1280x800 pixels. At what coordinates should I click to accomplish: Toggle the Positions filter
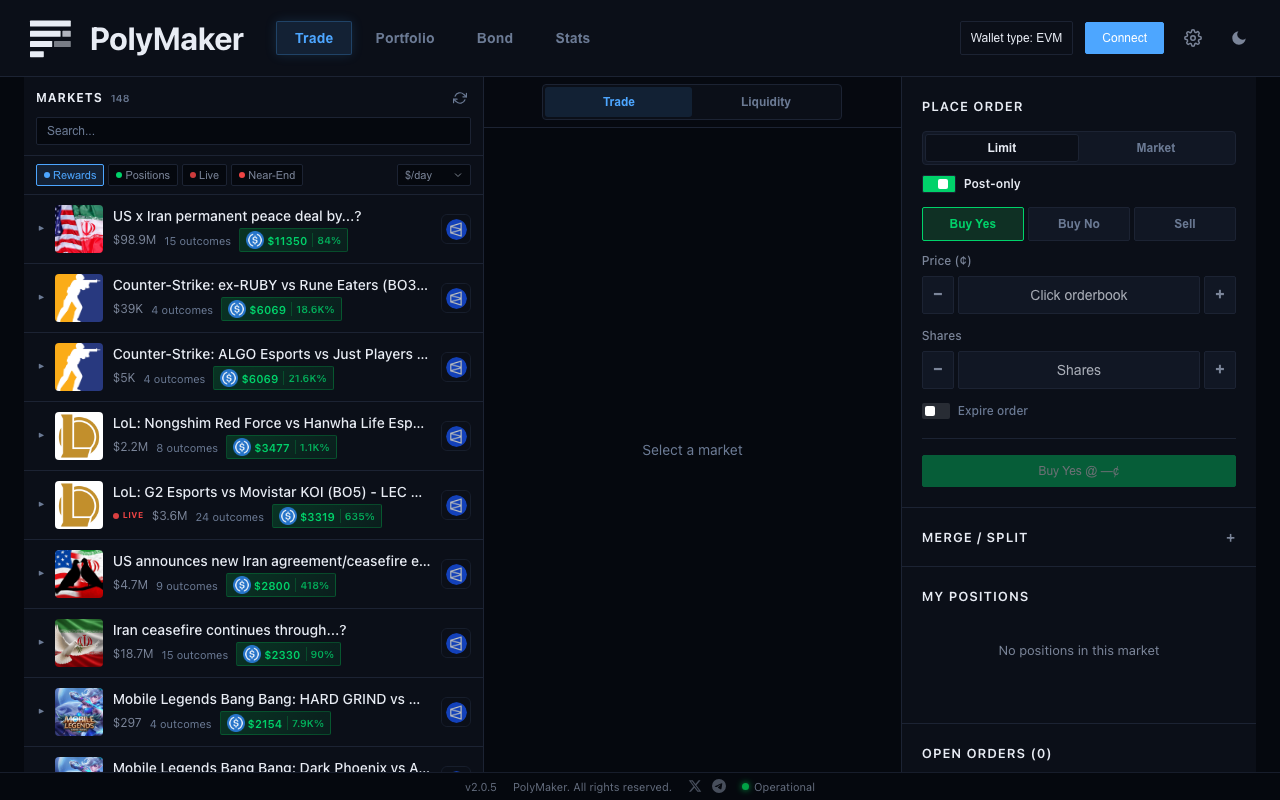coord(143,175)
